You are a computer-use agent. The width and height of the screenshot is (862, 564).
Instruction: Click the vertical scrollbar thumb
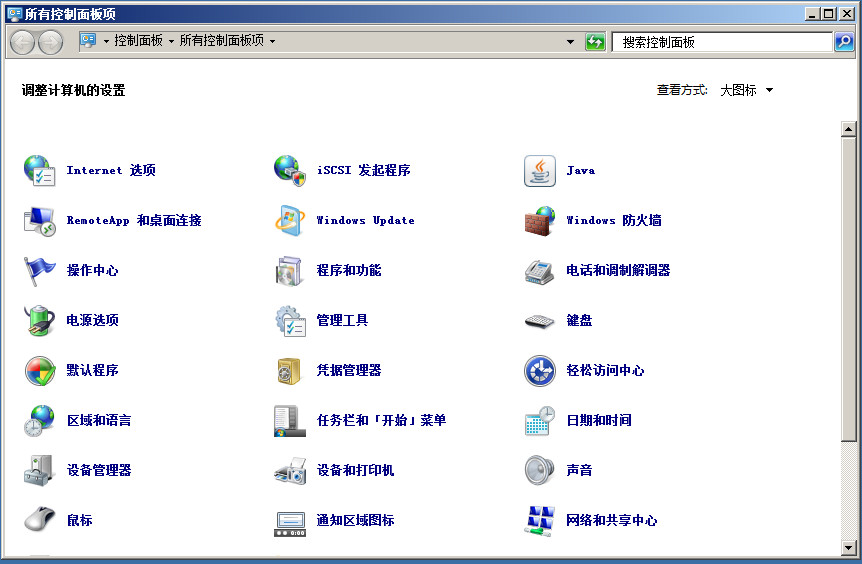[x=848, y=289]
